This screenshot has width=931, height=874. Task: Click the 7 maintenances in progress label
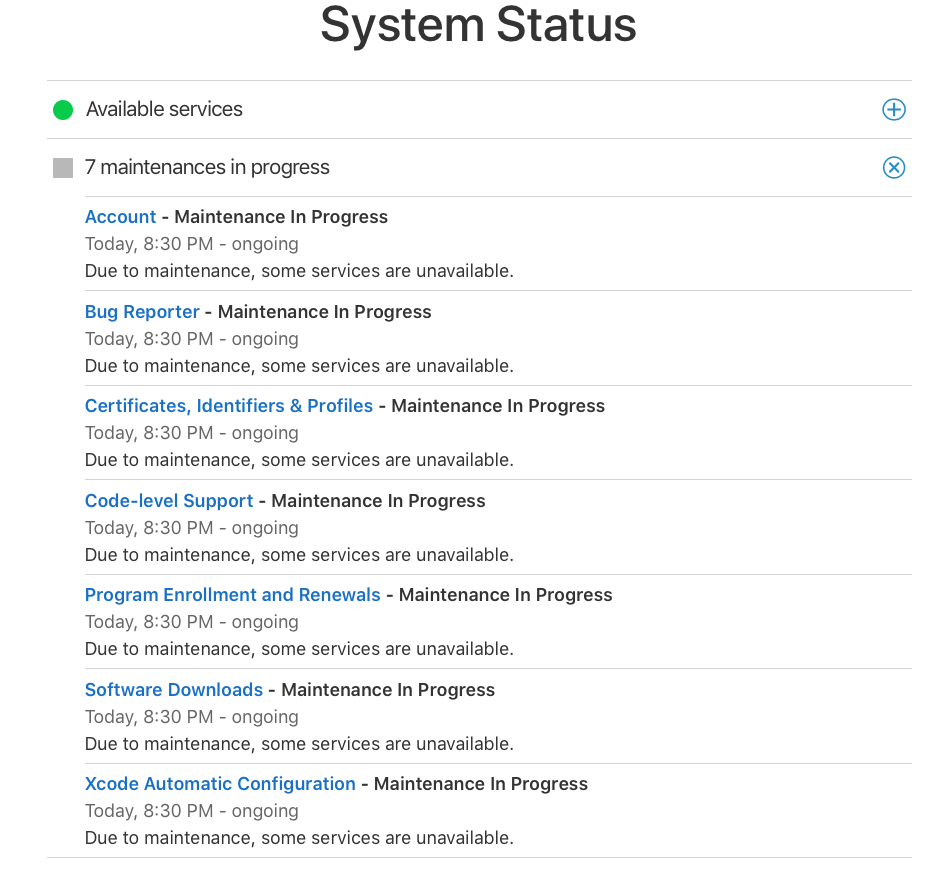[x=207, y=167]
